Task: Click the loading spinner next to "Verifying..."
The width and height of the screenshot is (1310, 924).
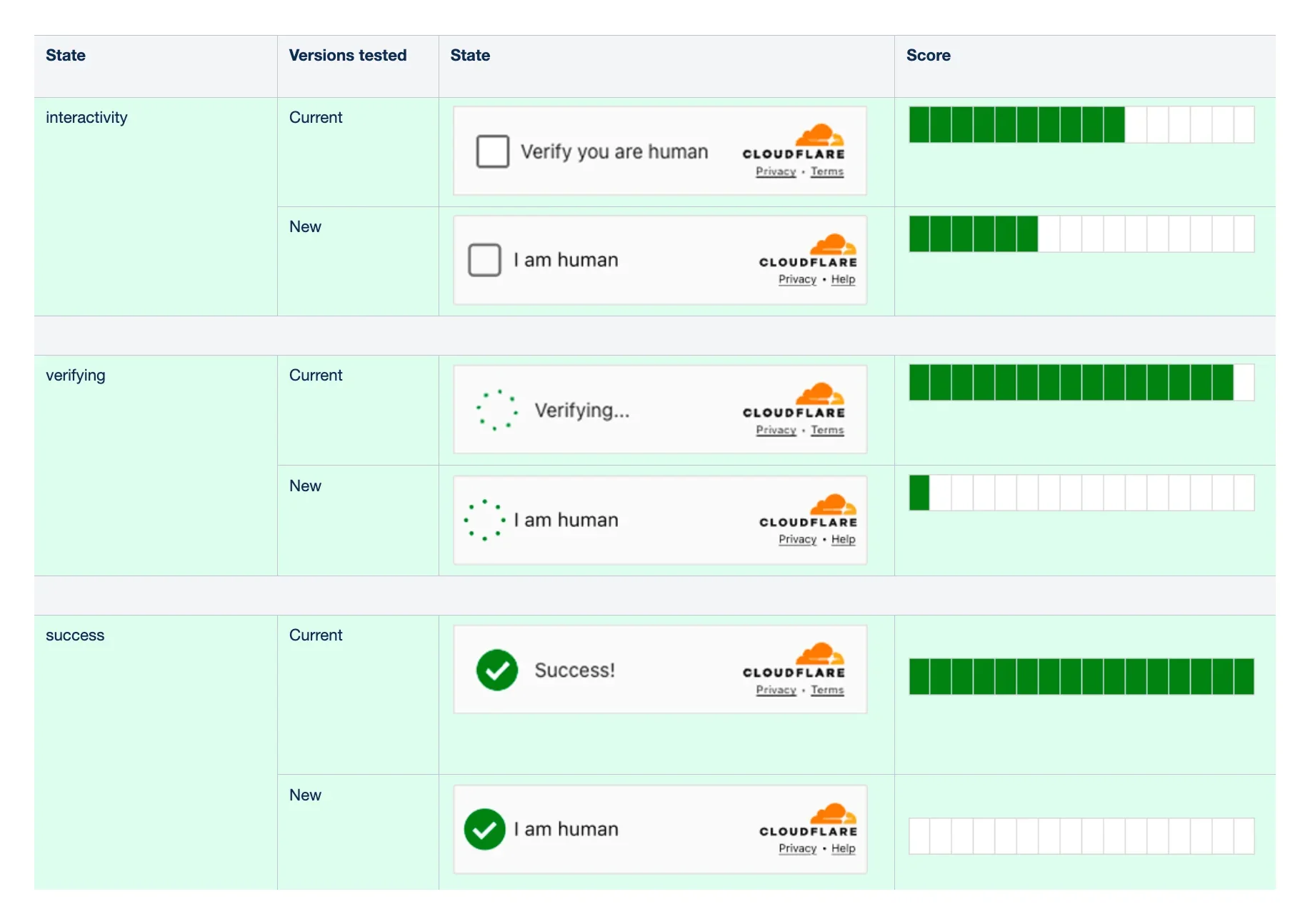Action: click(x=497, y=410)
